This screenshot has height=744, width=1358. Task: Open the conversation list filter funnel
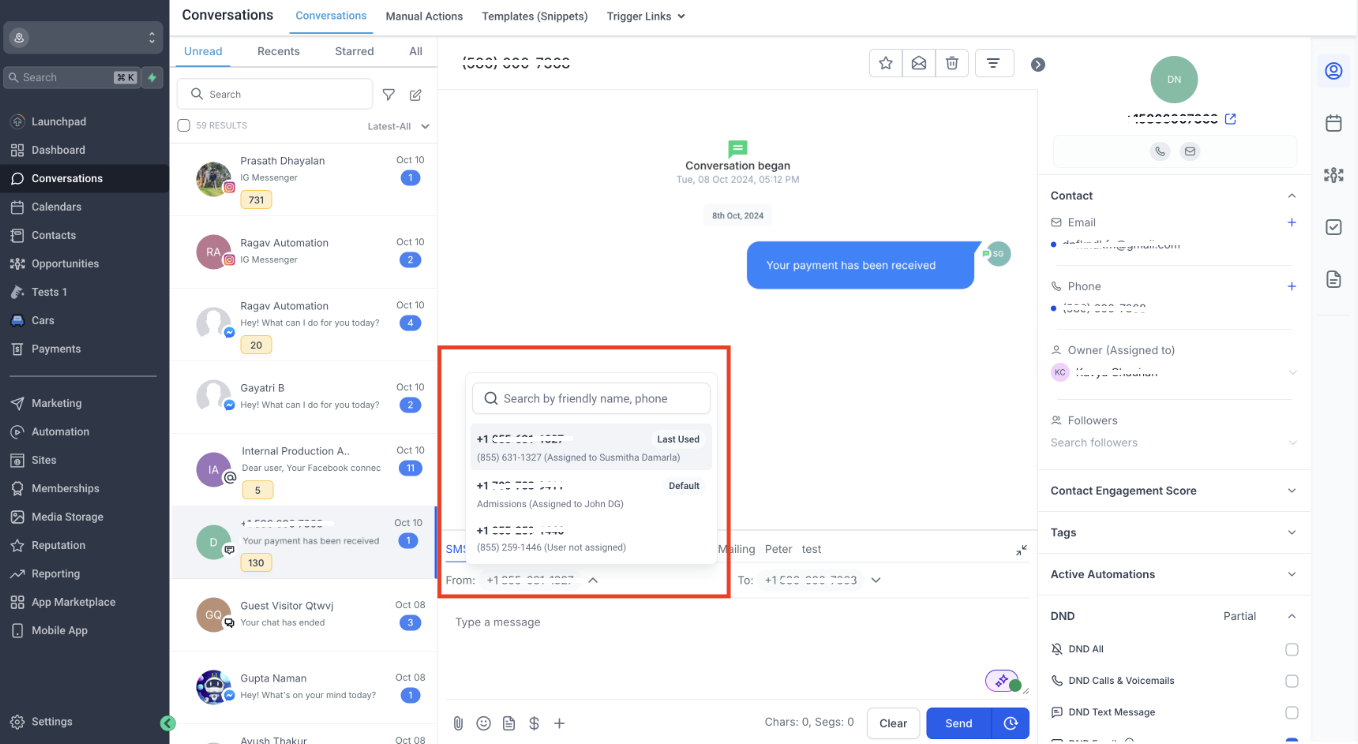tap(389, 94)
